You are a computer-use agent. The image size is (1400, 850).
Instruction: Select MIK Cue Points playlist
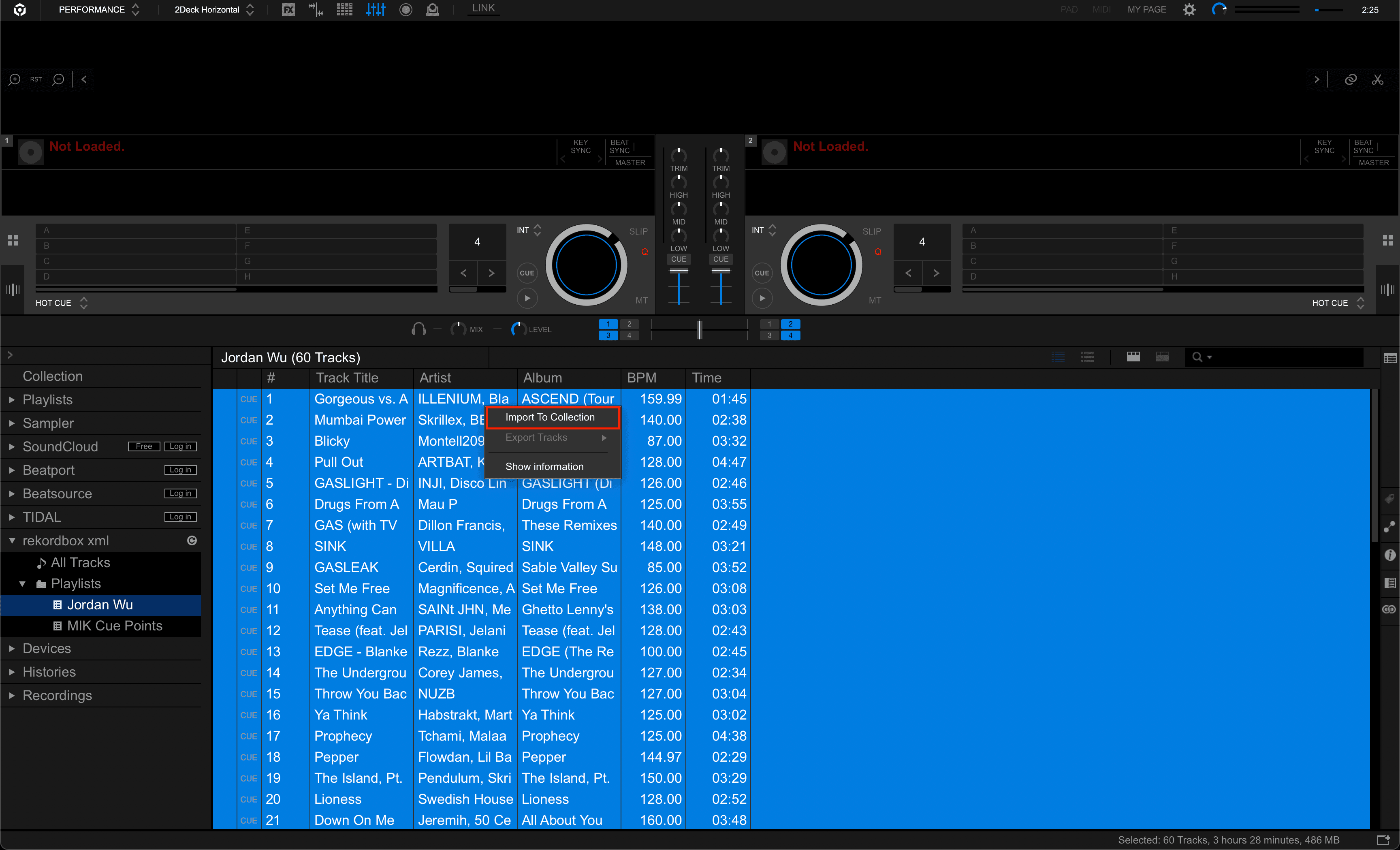click(114, 626)
